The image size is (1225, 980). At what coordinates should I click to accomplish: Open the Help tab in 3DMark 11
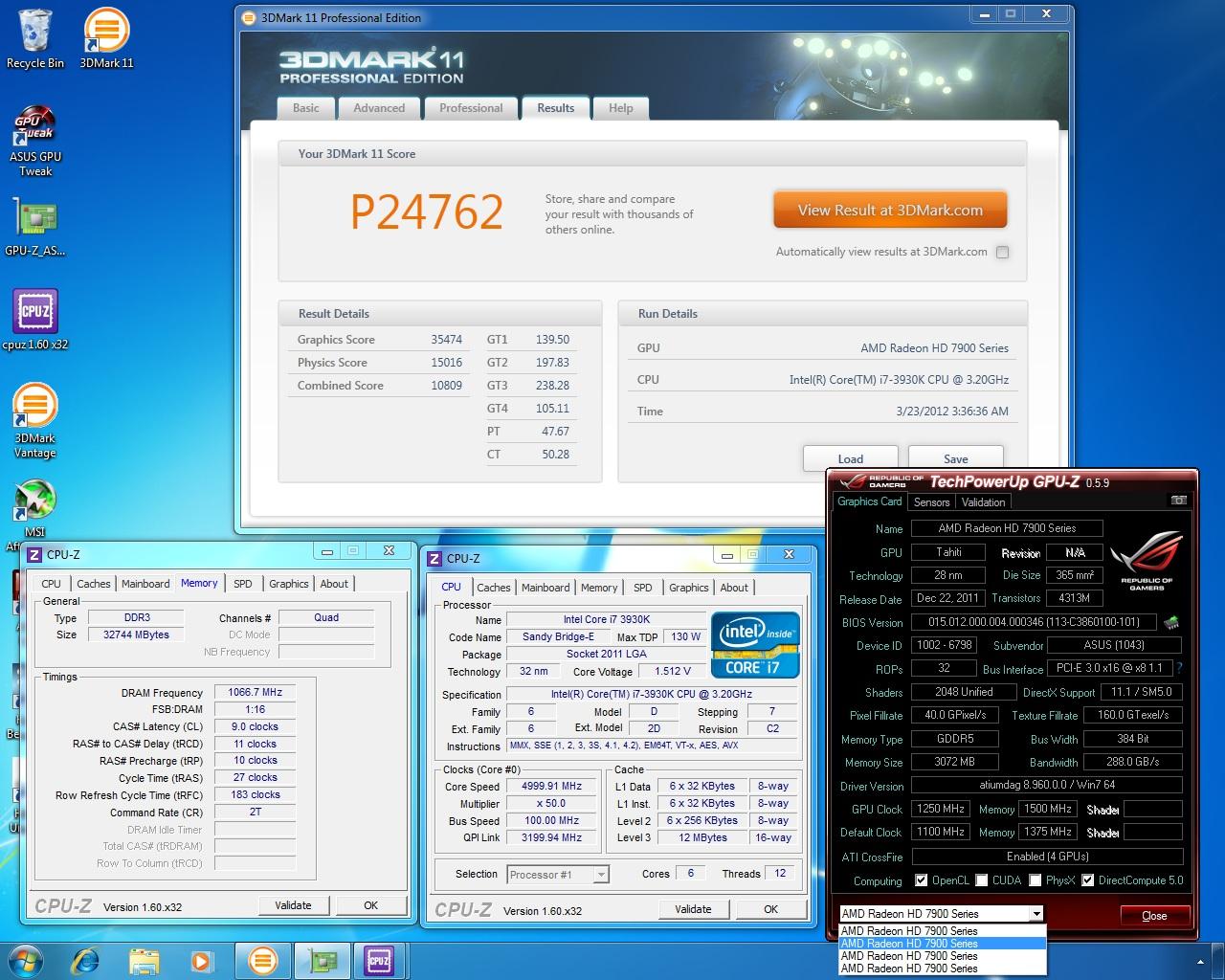[x=621, y=108]
